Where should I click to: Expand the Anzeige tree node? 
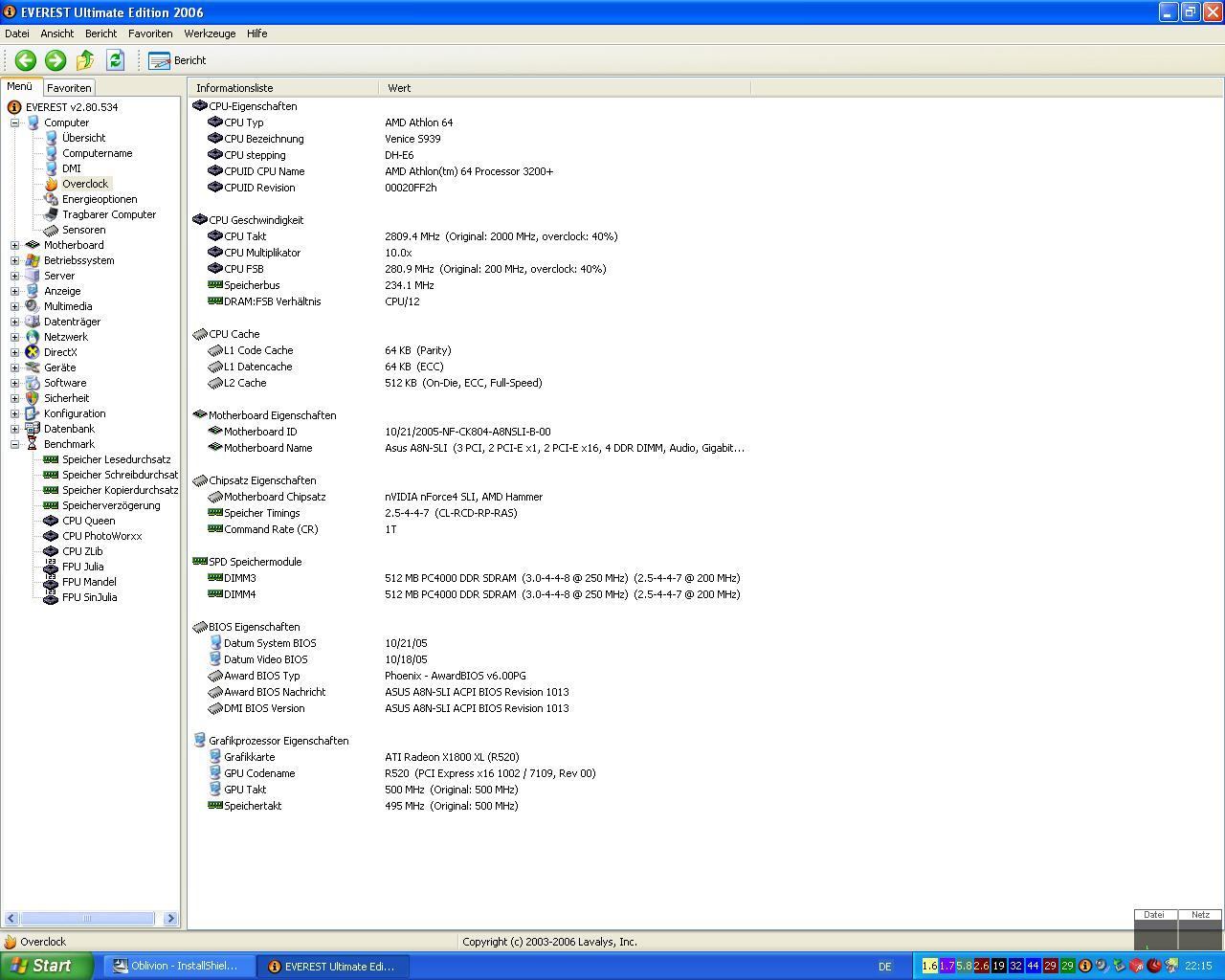pos(14,291)
